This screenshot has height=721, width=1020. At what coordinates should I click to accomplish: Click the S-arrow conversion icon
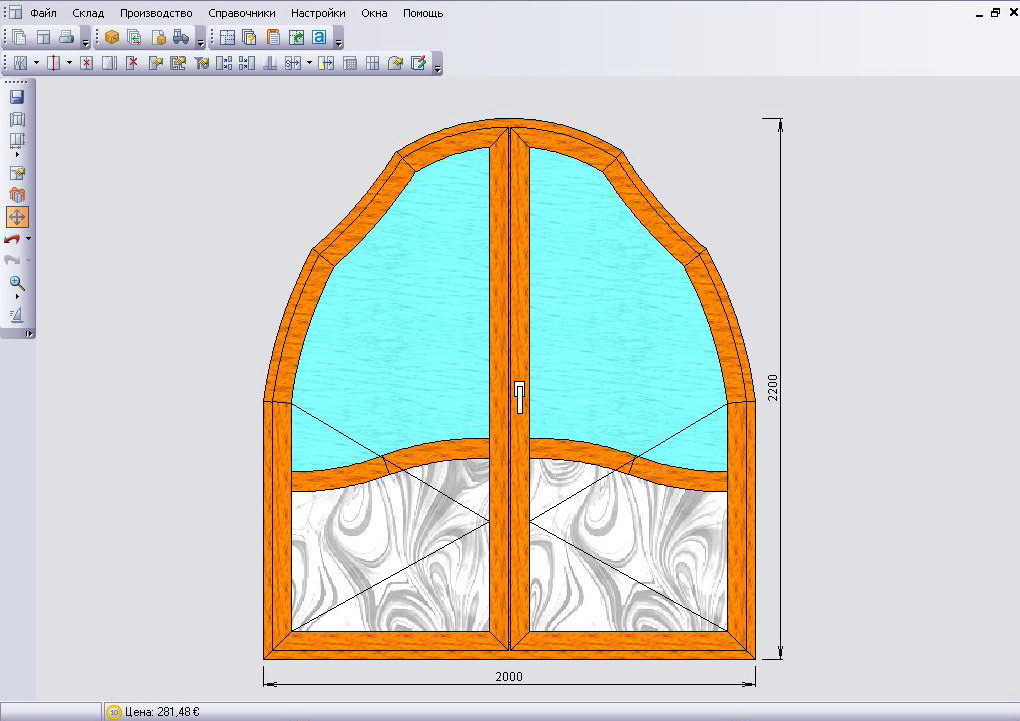tap(293, 62)
